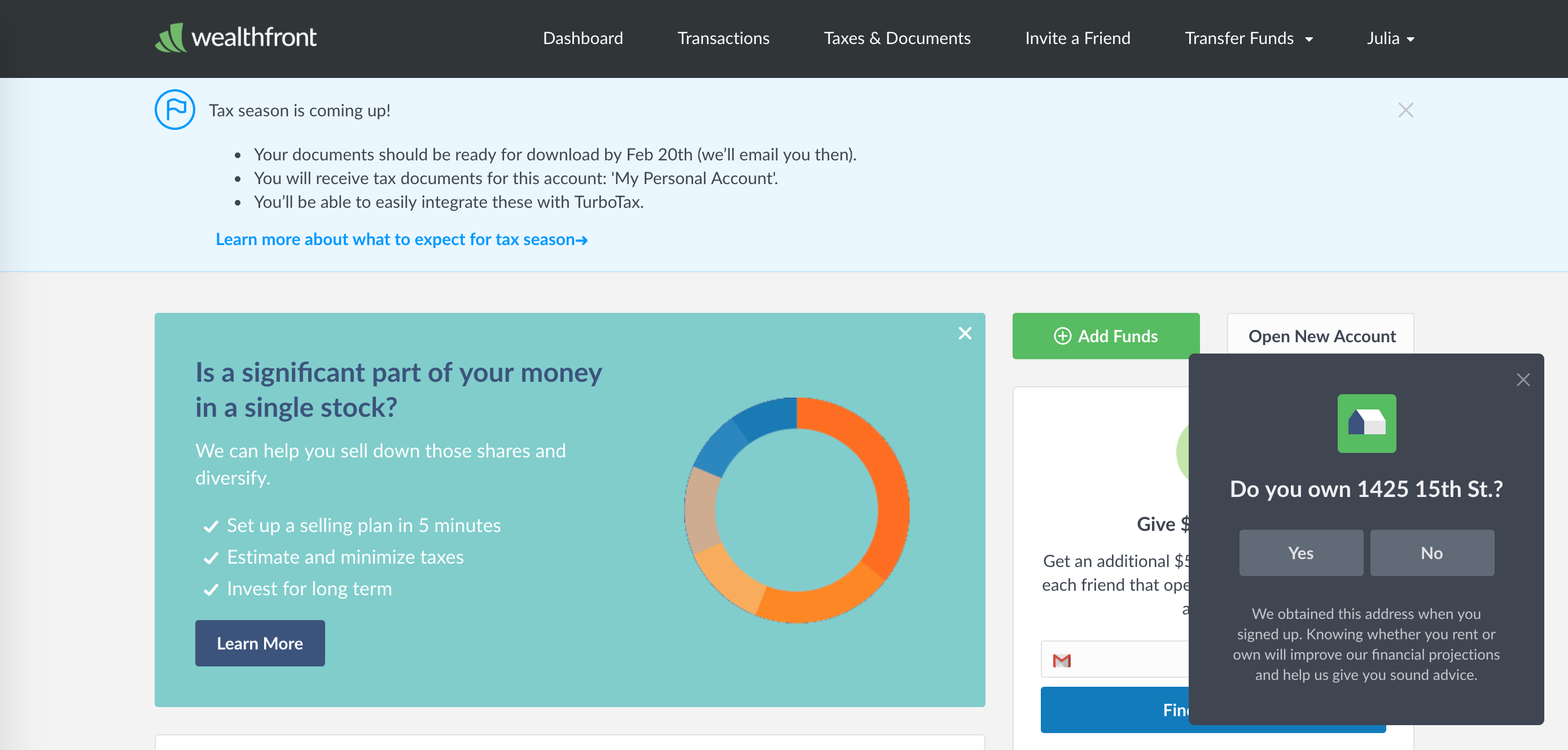Go to the Dashboard page
This screenshot has height=750, width=1568.
[582, 38]
